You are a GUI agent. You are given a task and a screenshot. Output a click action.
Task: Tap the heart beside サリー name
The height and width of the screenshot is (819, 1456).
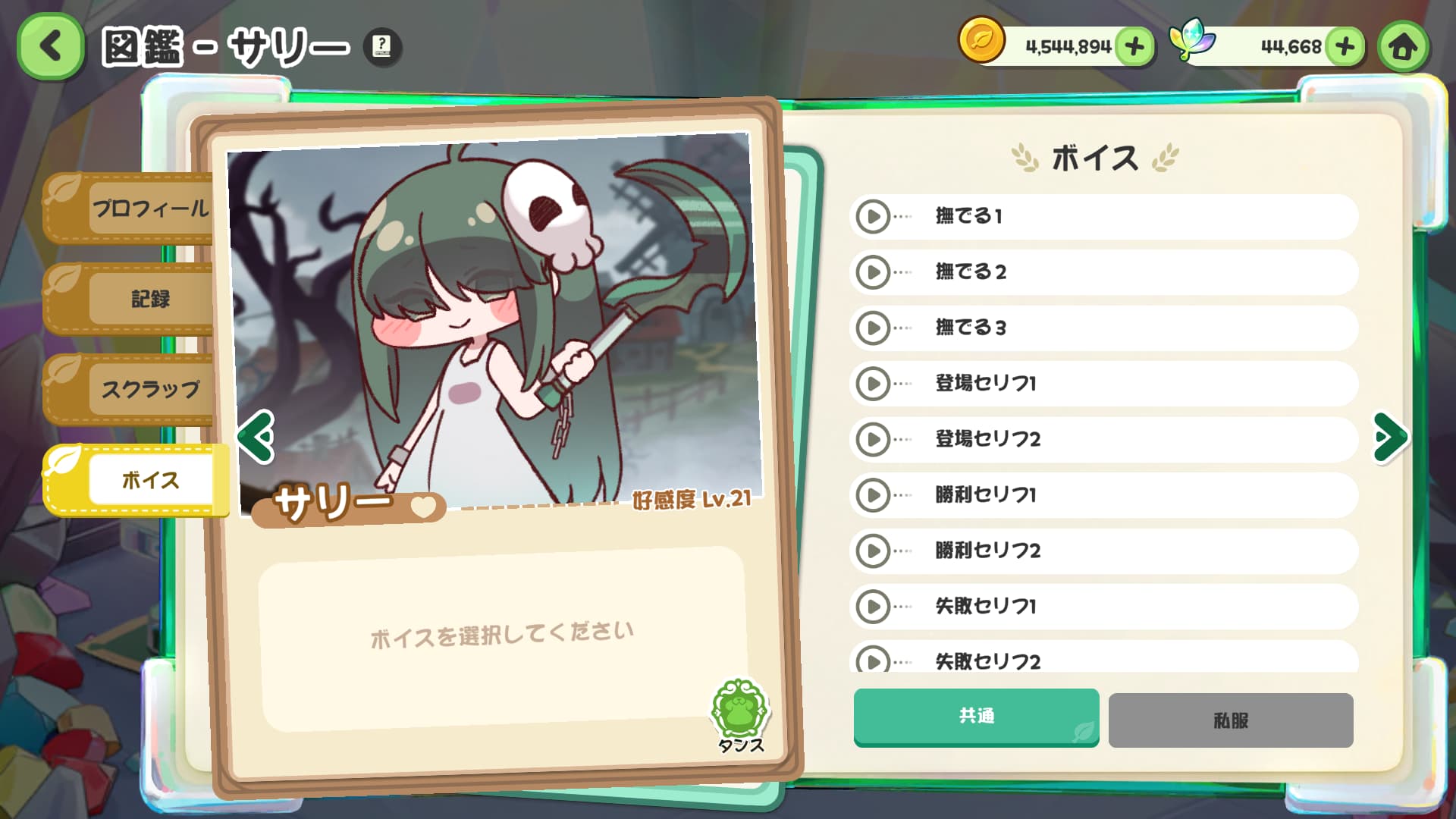tap(423, 507)
